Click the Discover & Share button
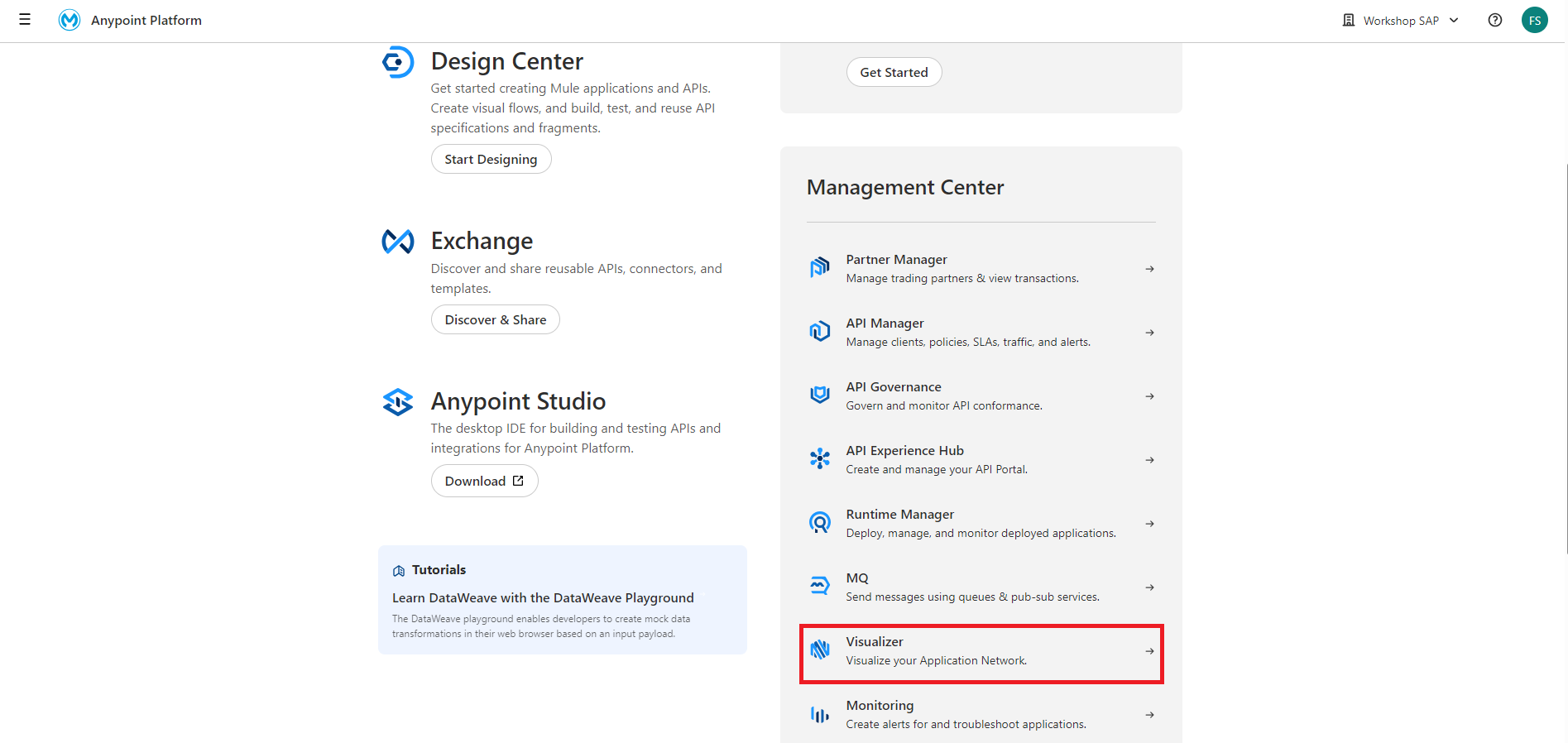Viewport: 1568px width, 743px height. tap(495, 319)
